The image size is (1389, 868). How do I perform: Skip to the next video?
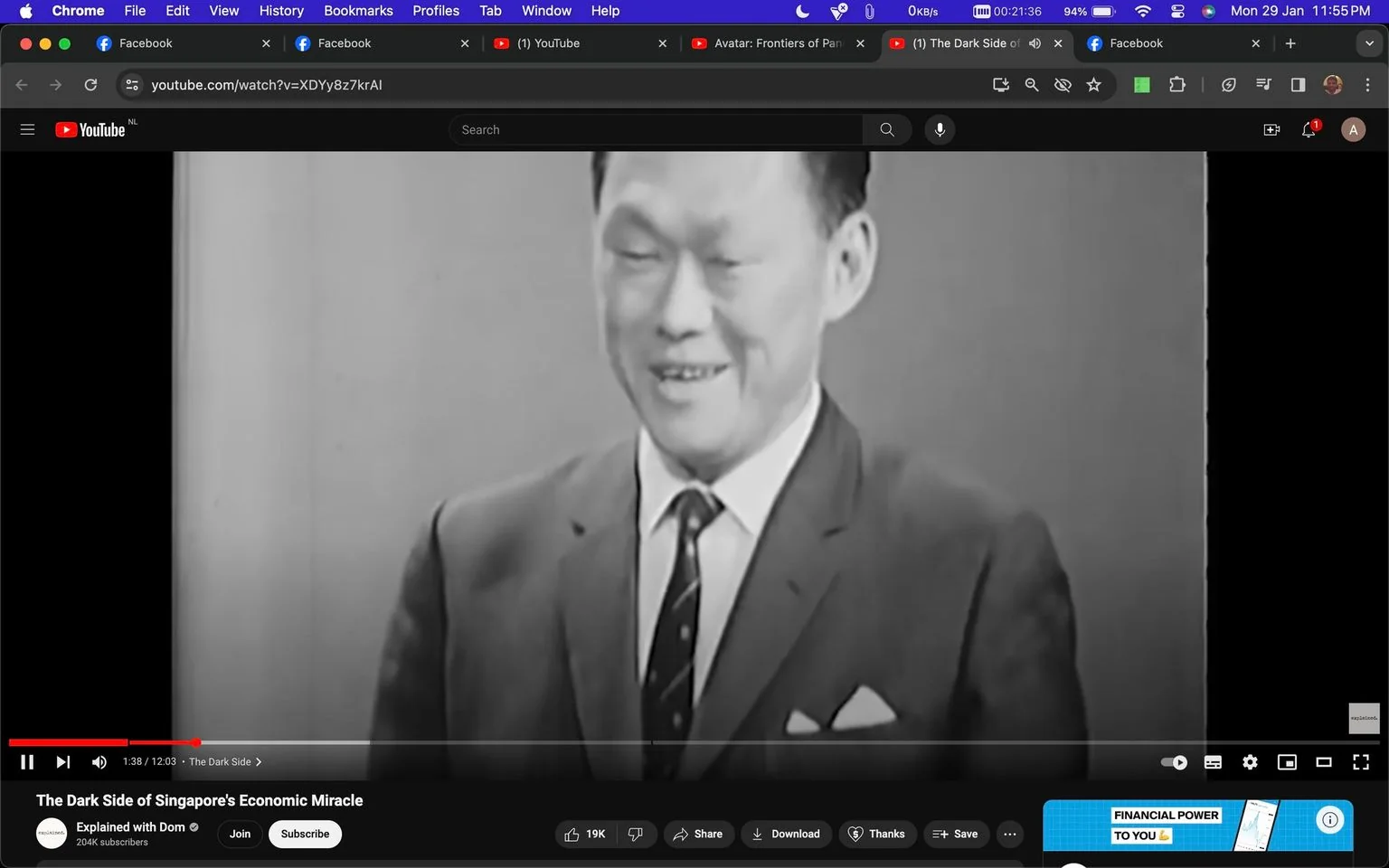pos(62,762)
